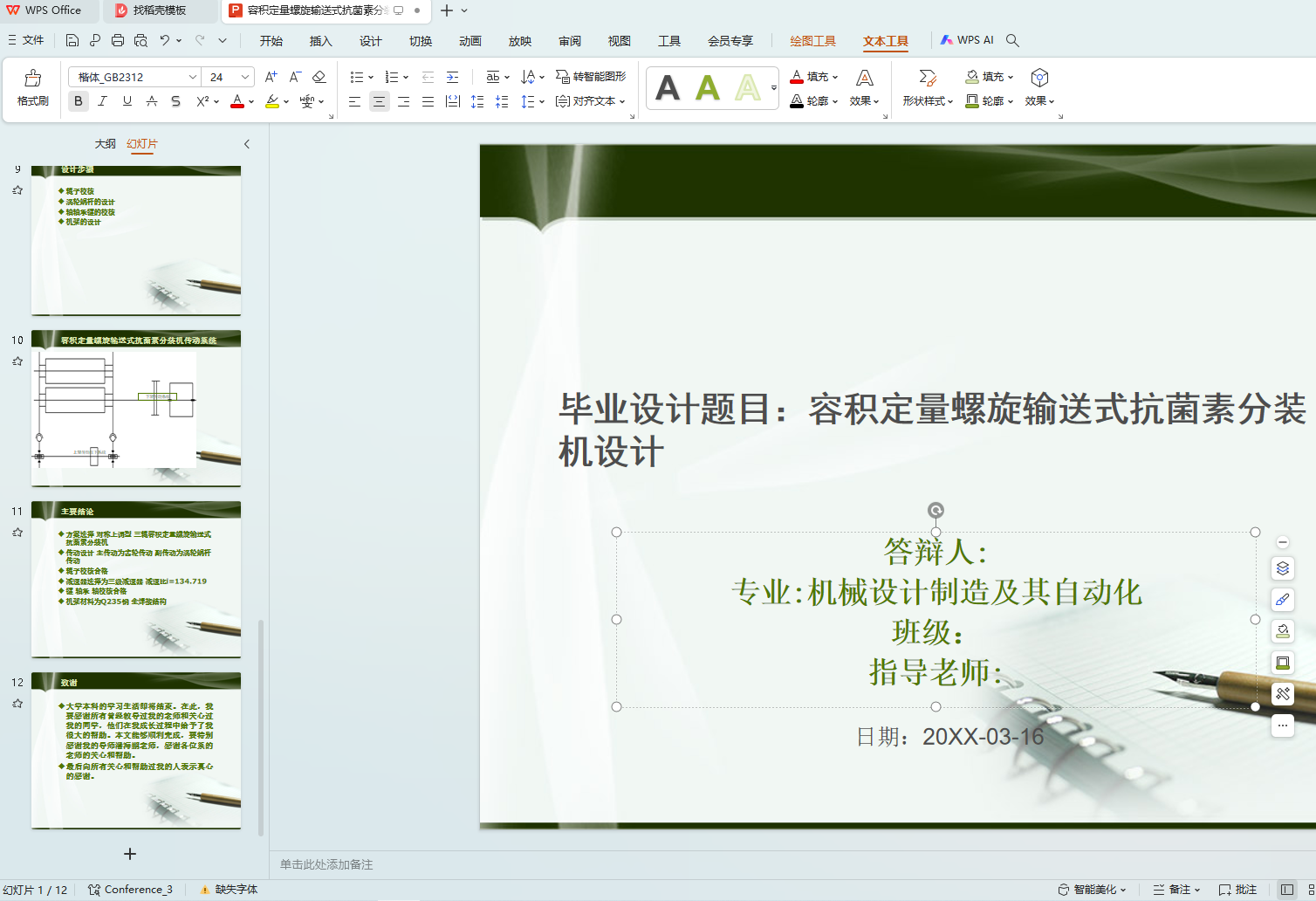Click the rotate handle above the text box
Image resolution: width=1316 pixels, height=901 pixels.
pos(936,510)
